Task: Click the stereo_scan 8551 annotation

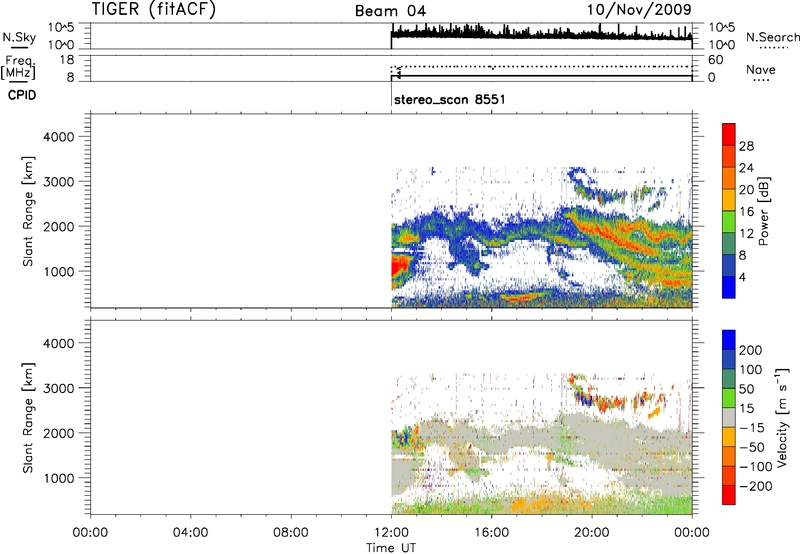Action: (x=449, y=99)
